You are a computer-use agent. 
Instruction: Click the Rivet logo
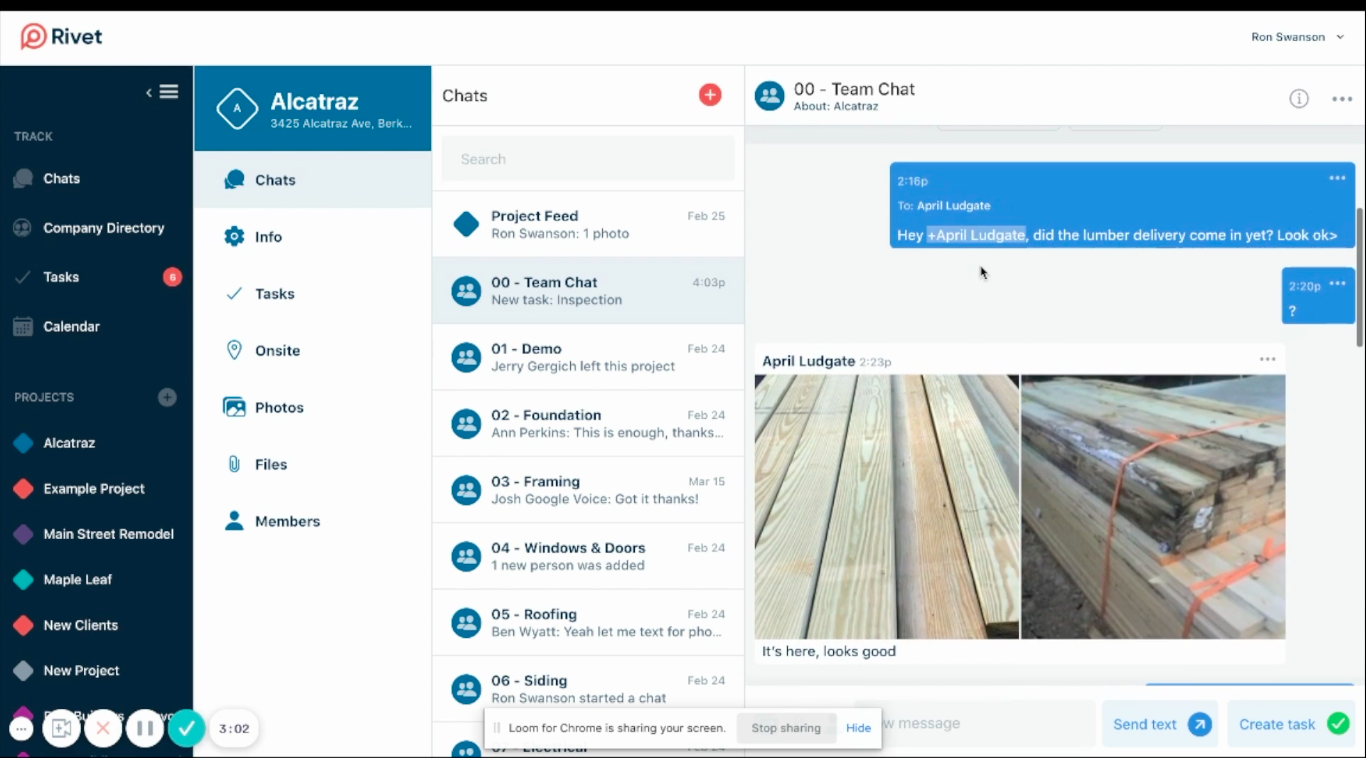pyautogui.click(x=62, y=37)
